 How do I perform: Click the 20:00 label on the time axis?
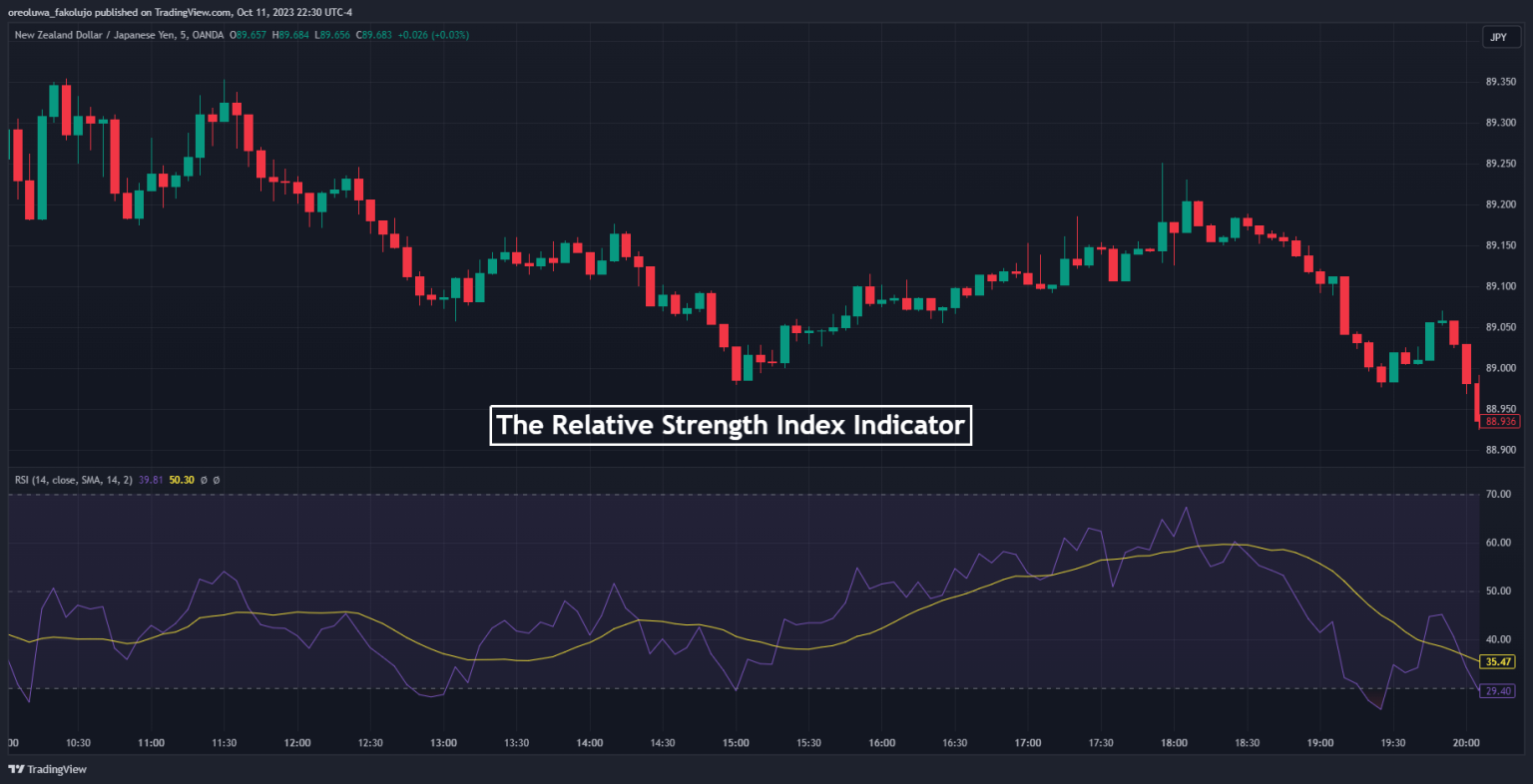tap(1466, 742)
